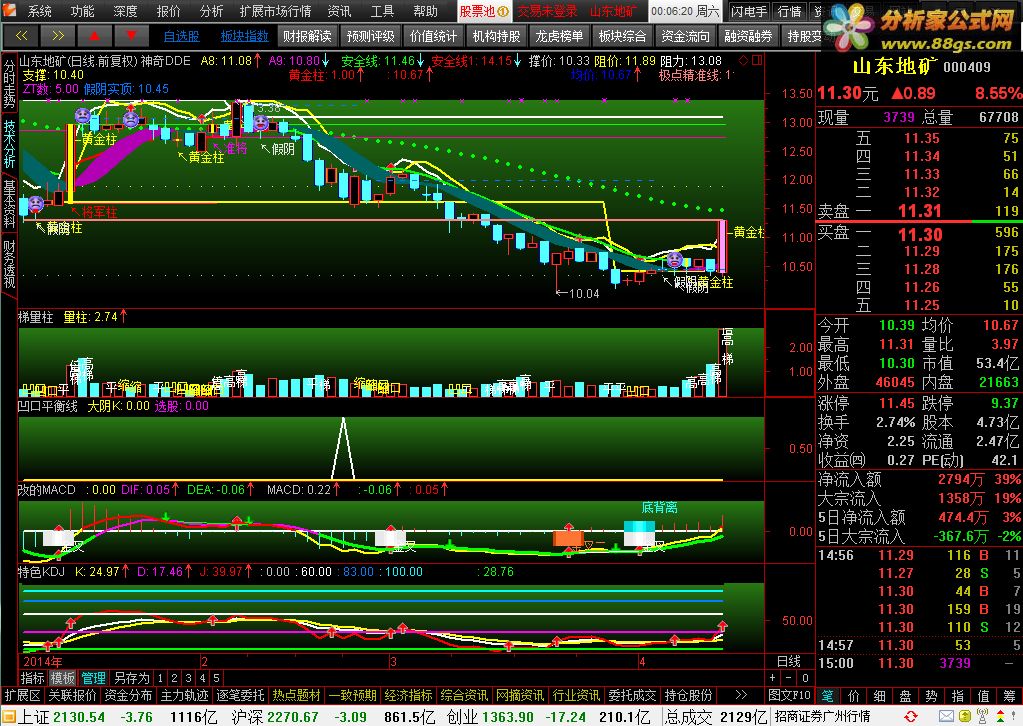Click the smiley face icon near 10.04 low

pyautogui.click(x=675, y=260)
